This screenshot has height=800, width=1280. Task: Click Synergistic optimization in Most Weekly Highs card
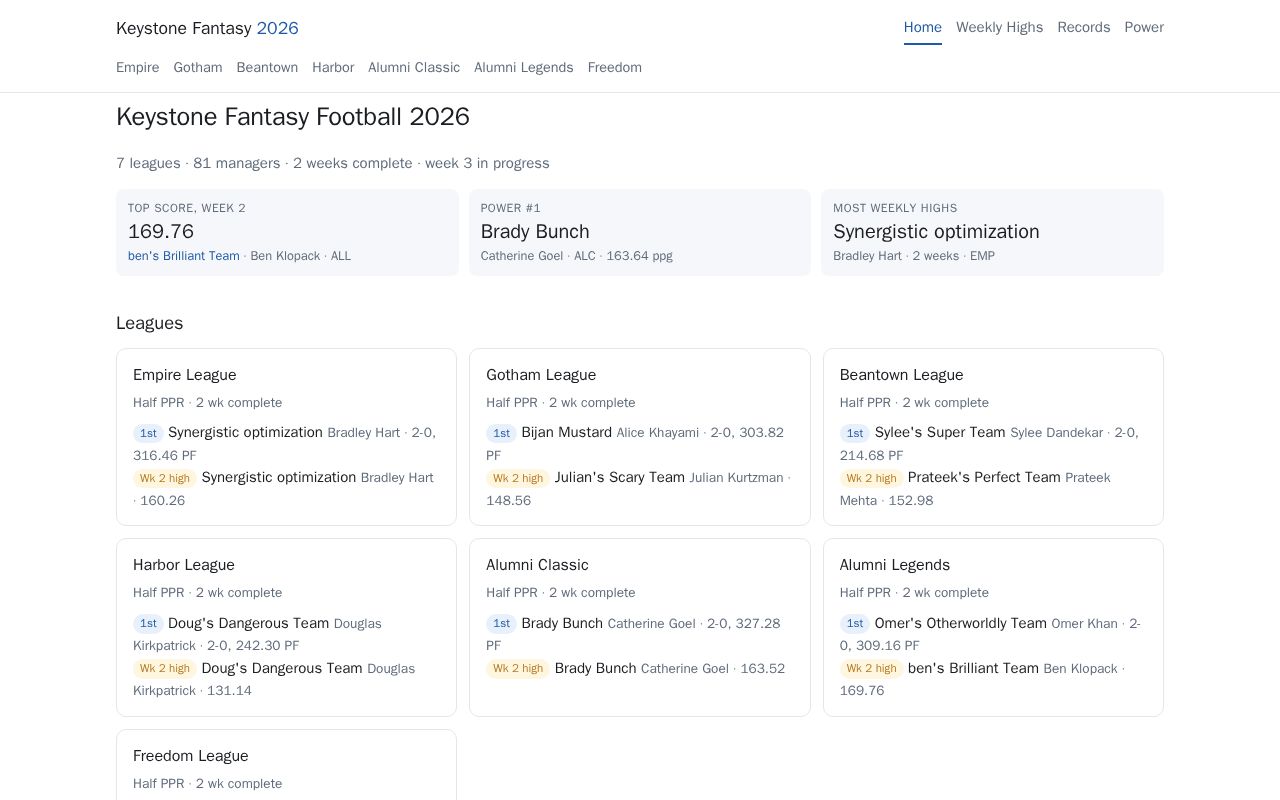coord(936,232)
